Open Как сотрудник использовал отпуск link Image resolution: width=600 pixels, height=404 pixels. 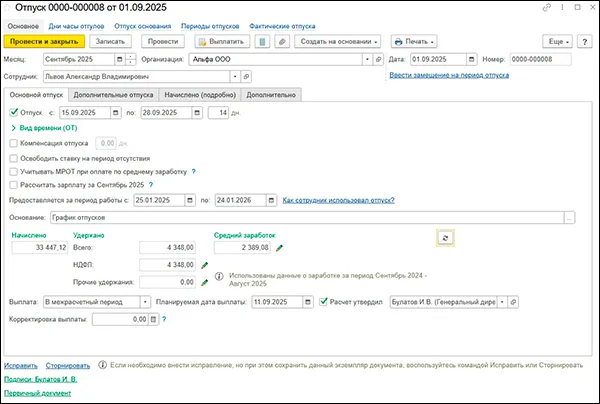338,200
